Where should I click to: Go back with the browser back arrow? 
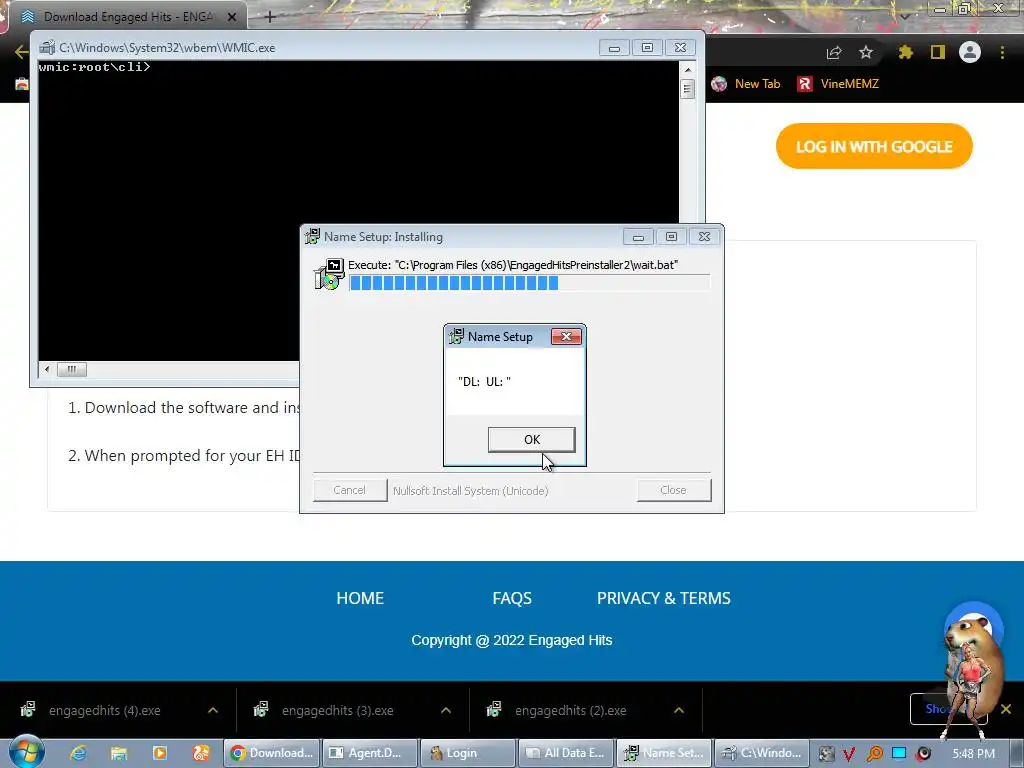pyautogui.click(x=22, y=52)
